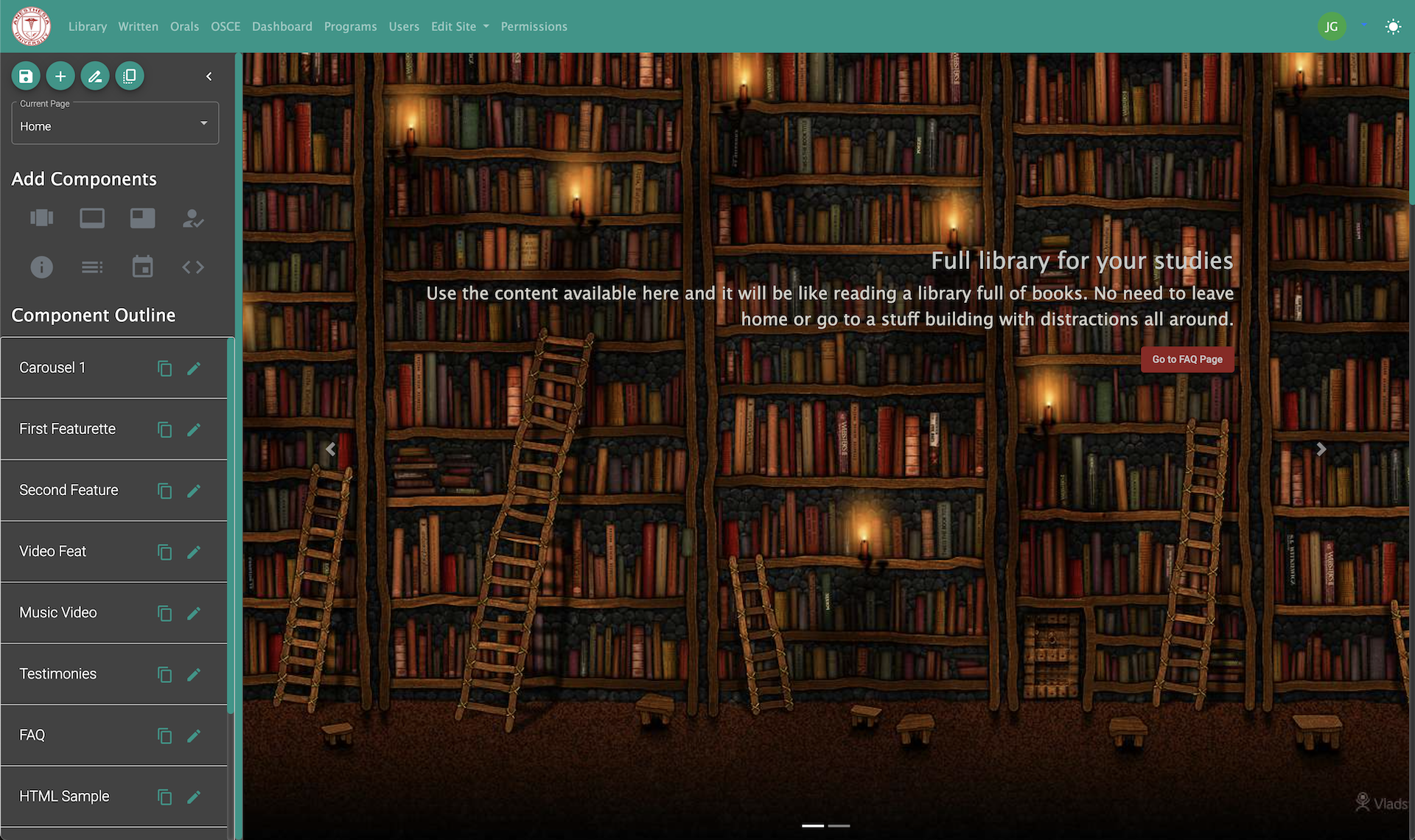Open the Dashboard menu item
This screenshot has width=1415, height=840.
pos(282,27)
